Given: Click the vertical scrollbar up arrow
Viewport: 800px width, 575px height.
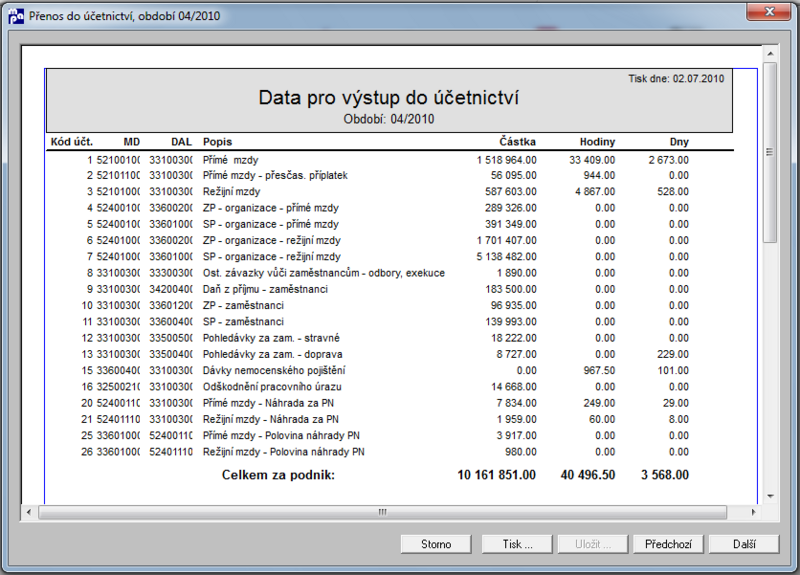Looking at the screenshot, I should coord(770,53).
